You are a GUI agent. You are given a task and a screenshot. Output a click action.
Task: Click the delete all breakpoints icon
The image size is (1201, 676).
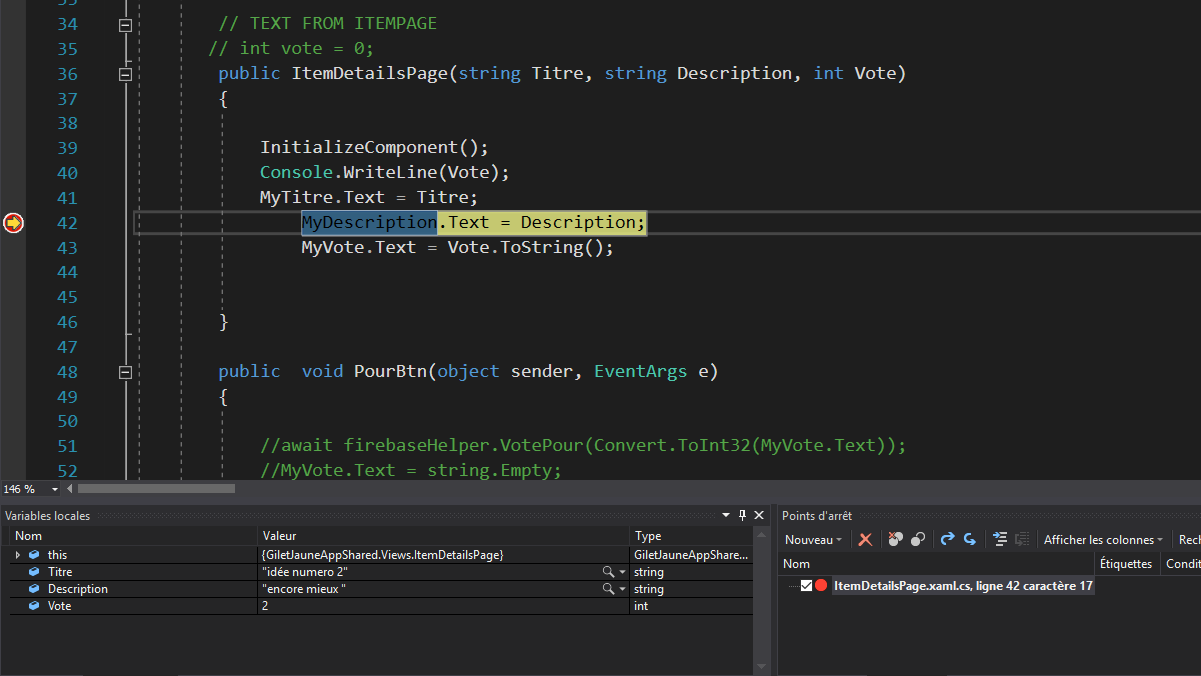click(x=895, y=539)
